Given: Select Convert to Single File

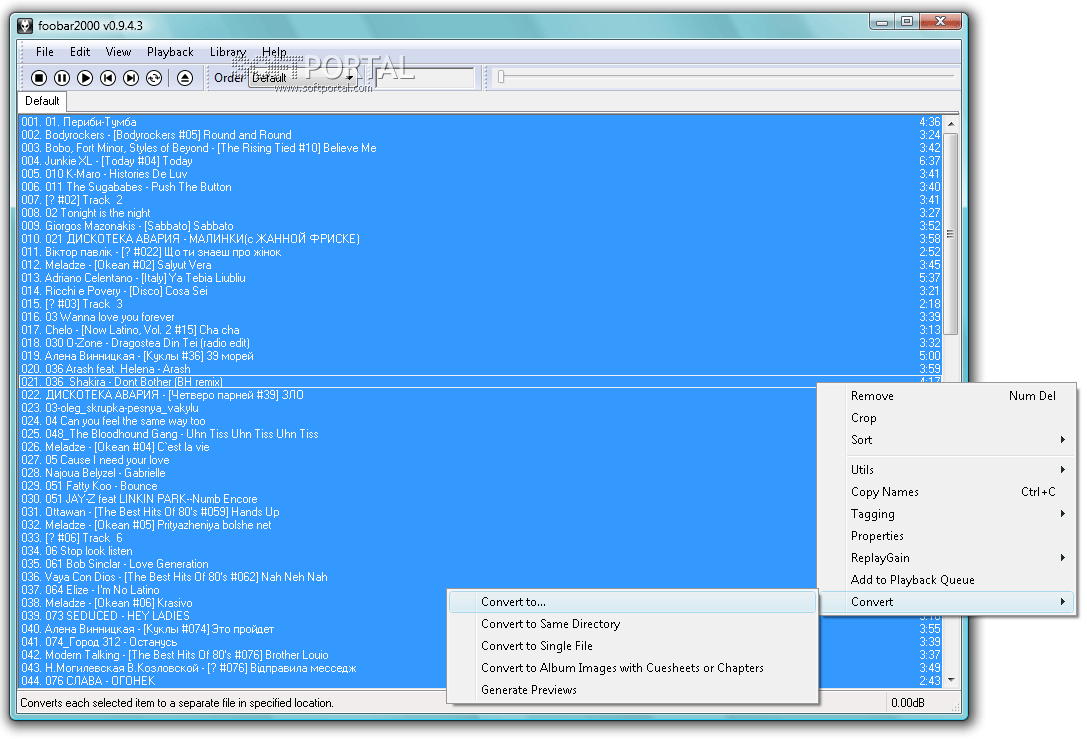Looking at the screenshot, I should pos(632,646).
